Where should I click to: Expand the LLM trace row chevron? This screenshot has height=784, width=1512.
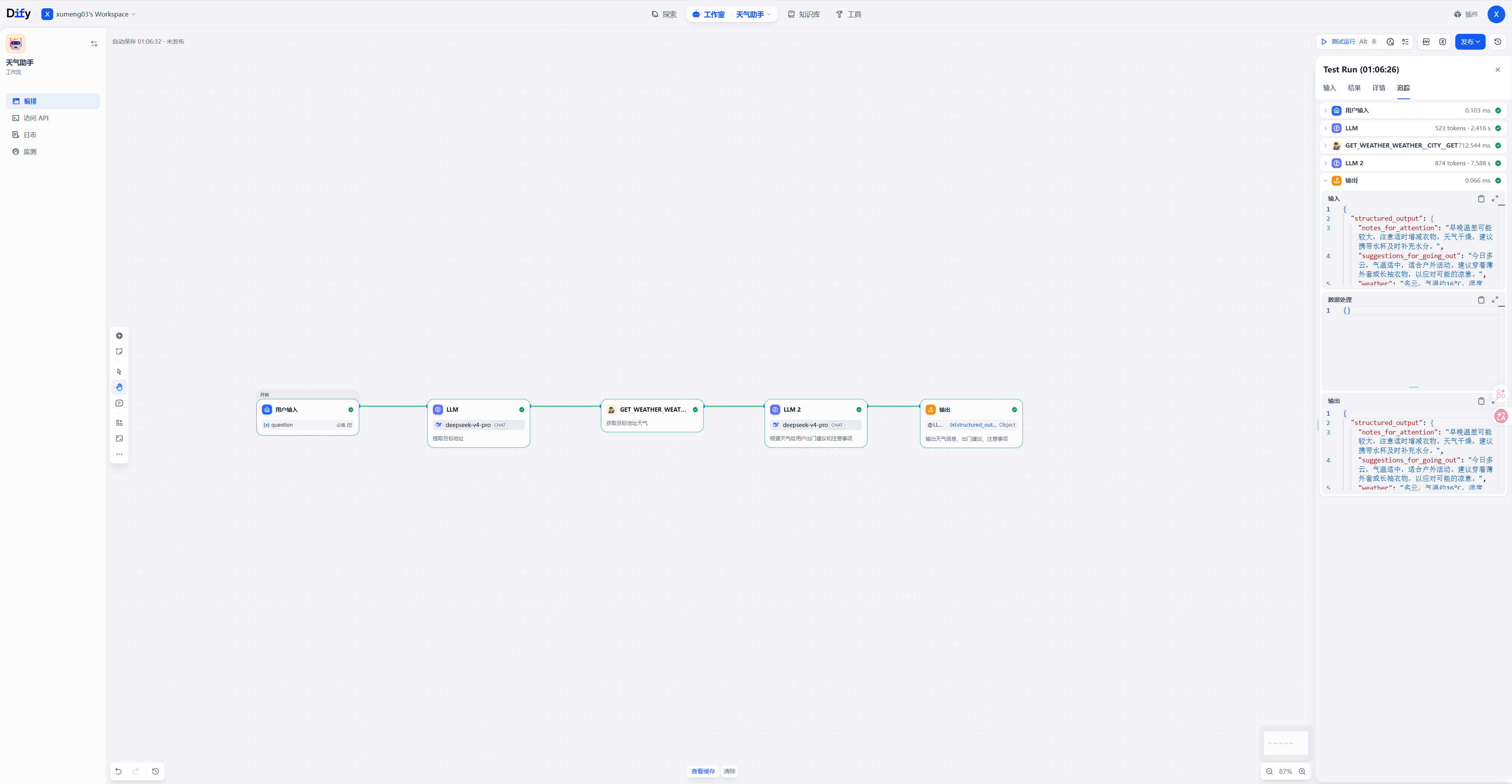pos(1325,128)
